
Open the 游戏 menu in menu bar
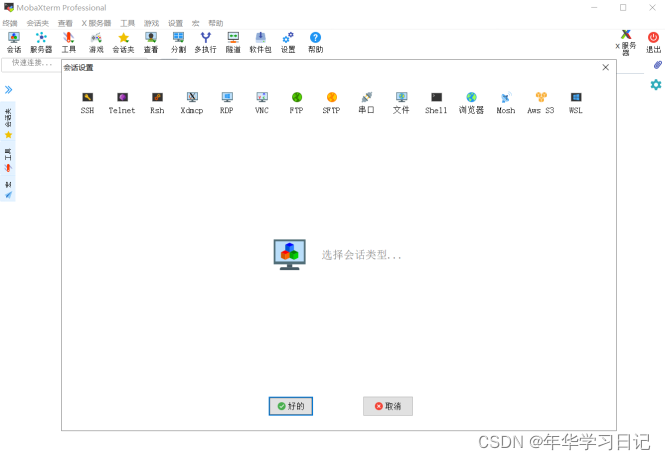151,23
